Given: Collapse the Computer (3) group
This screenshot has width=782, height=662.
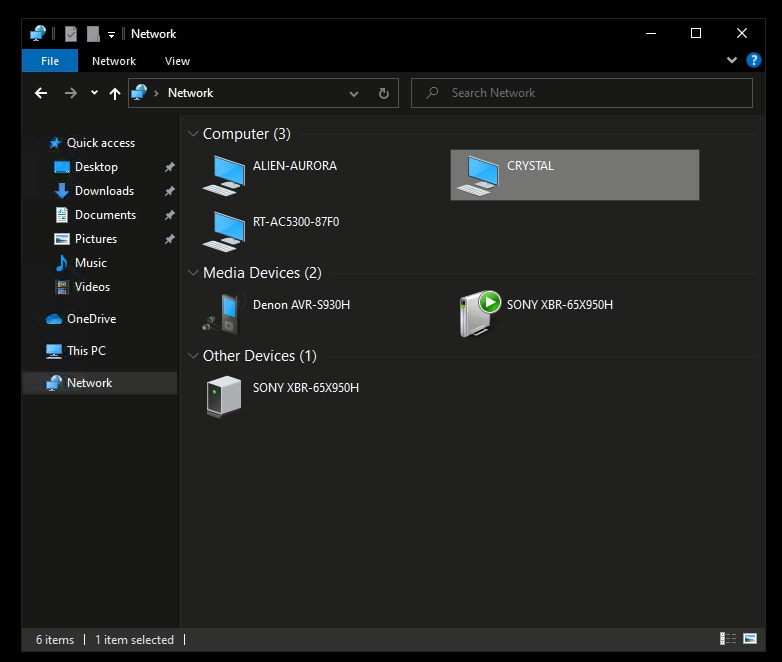Looking at the screenshot, I should pyautogui.click(x=193, y=134).
